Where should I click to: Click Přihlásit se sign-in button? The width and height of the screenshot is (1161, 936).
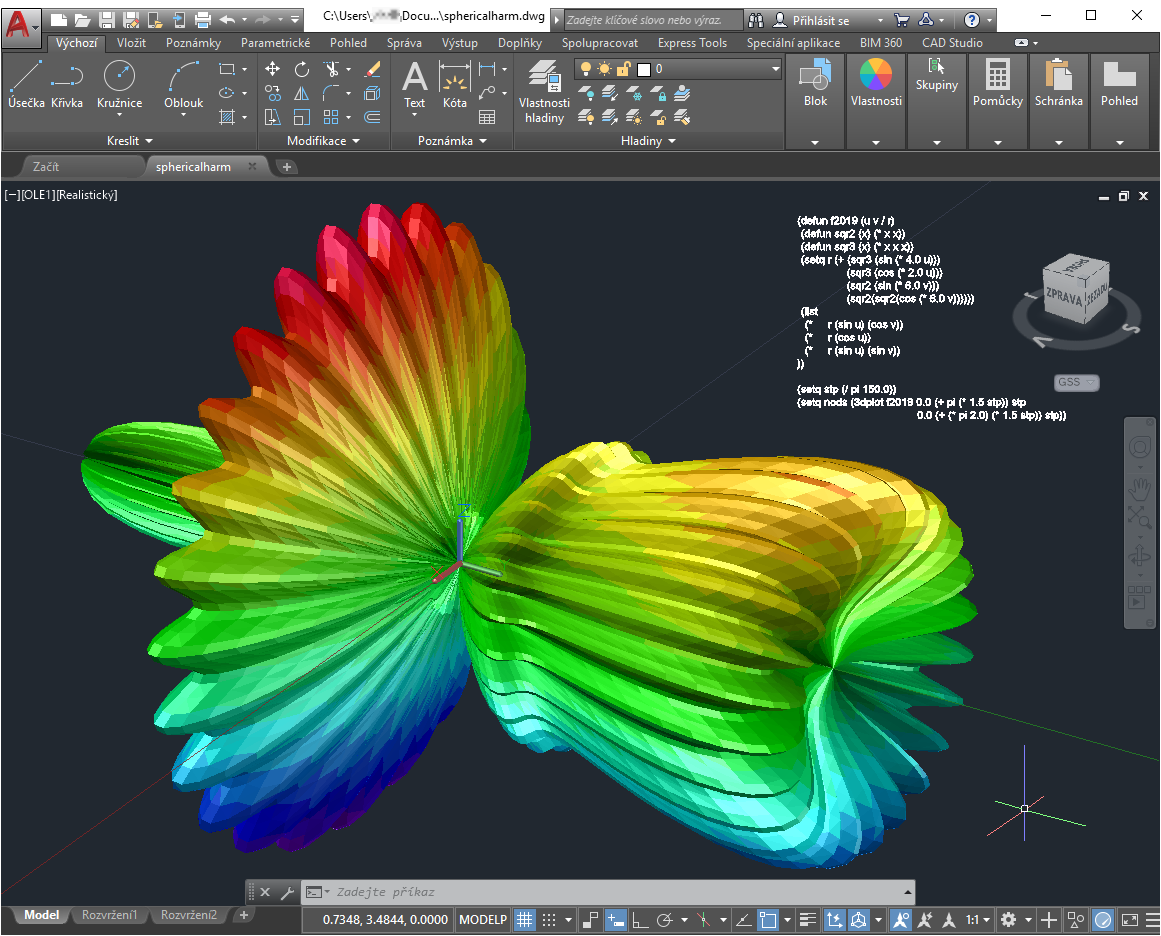click(x=820, y=20)
